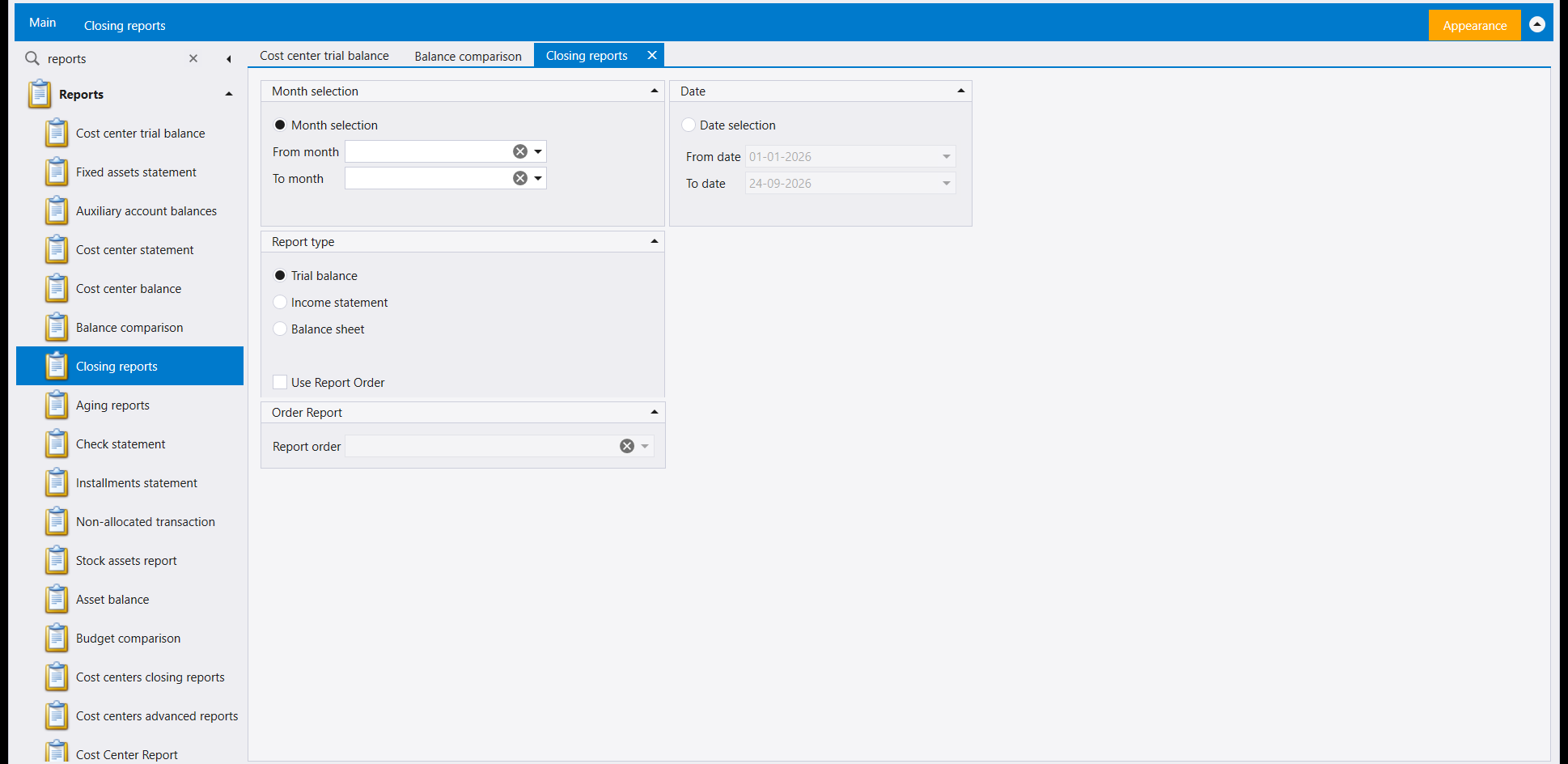1568x764 pixels.
Task: Collapse the Month selection panel
Action: pyautogui.click(x=655, y=91)
